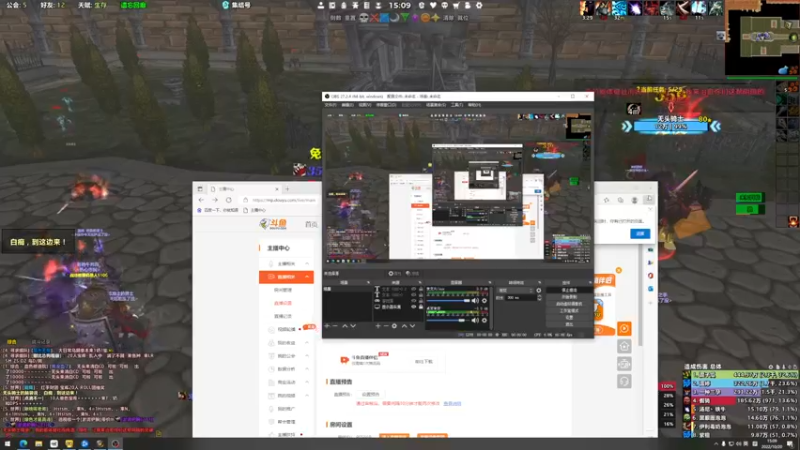Move scene down arrow in OBS Scenes panel
Viewport: 800px width, 450px height.
(353, 326)
